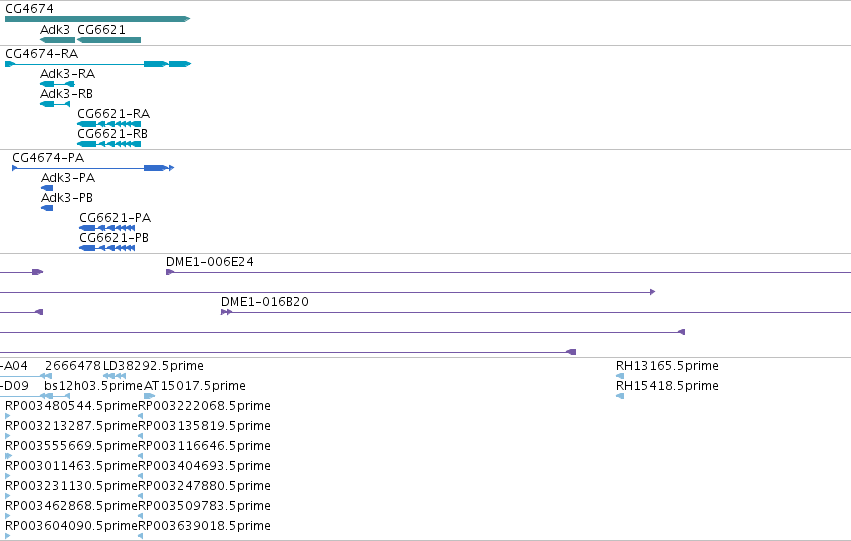The image size is (851, 541).
Task: Click the Adk3-RB transcript label
Action: pyautogui.click(x=67, y=94)
